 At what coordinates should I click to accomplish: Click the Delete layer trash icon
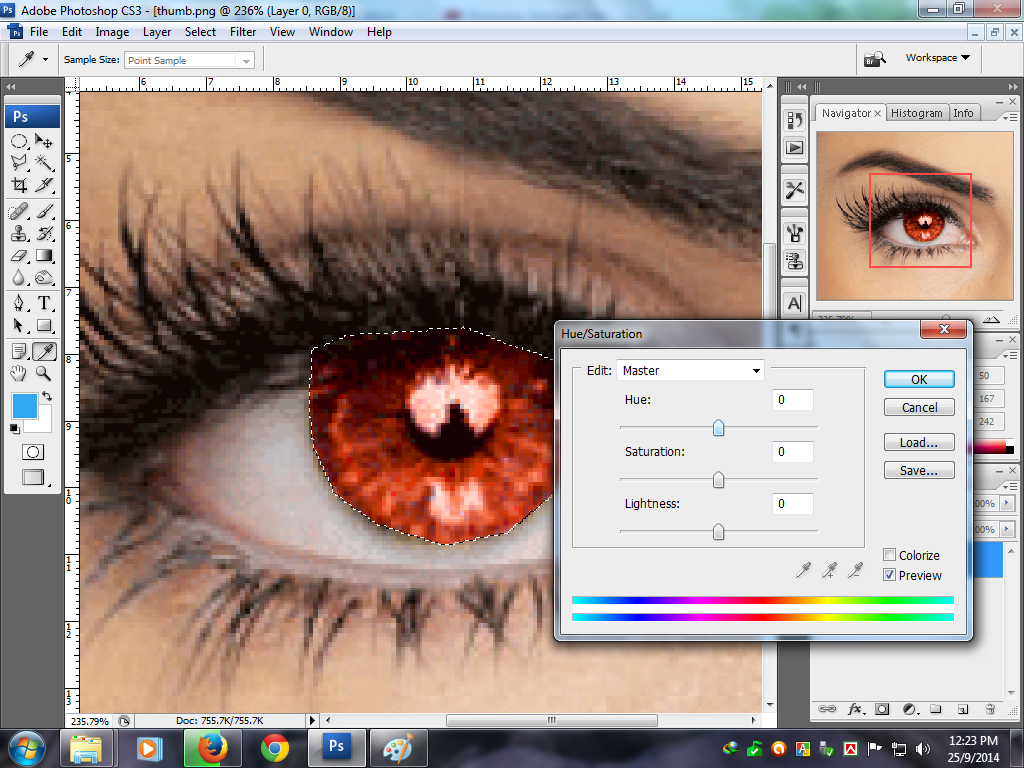pos(990,709)
